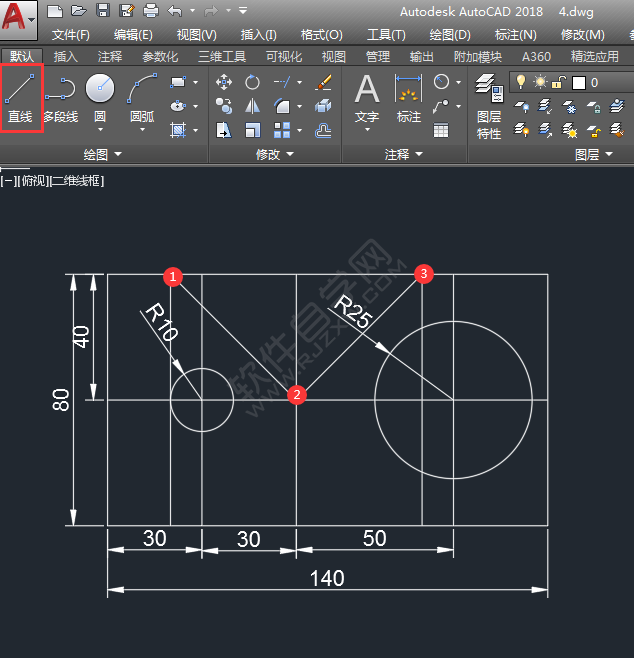Viewport: 634px width, 658px height.
Task: Click the Move tool icon
Action: click(x=224, y=82)
